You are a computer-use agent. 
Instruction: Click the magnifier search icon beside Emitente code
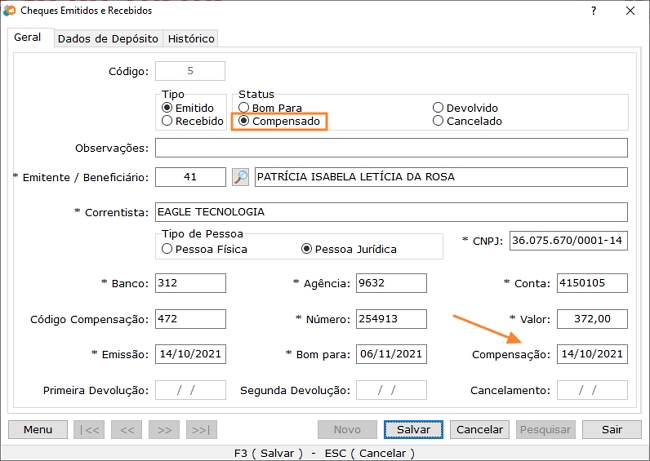pos(240,177)
